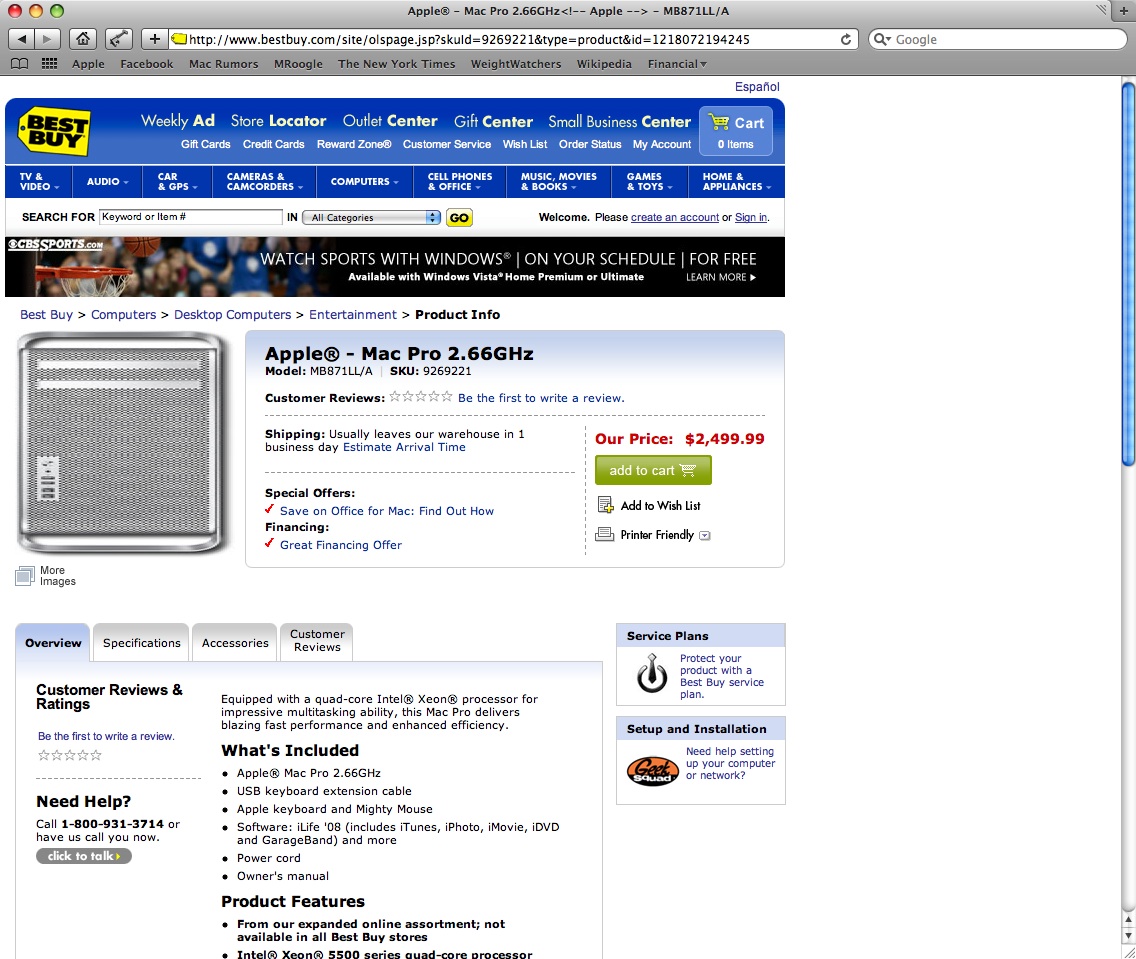1136x959 pixels.
Task: Open Top Sites grid icon
Action: click(x=49, y=64)
